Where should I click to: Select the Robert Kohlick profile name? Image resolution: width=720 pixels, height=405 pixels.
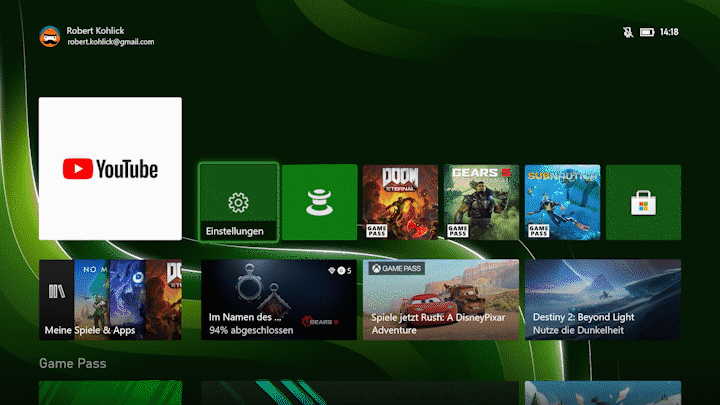[95, 31]
